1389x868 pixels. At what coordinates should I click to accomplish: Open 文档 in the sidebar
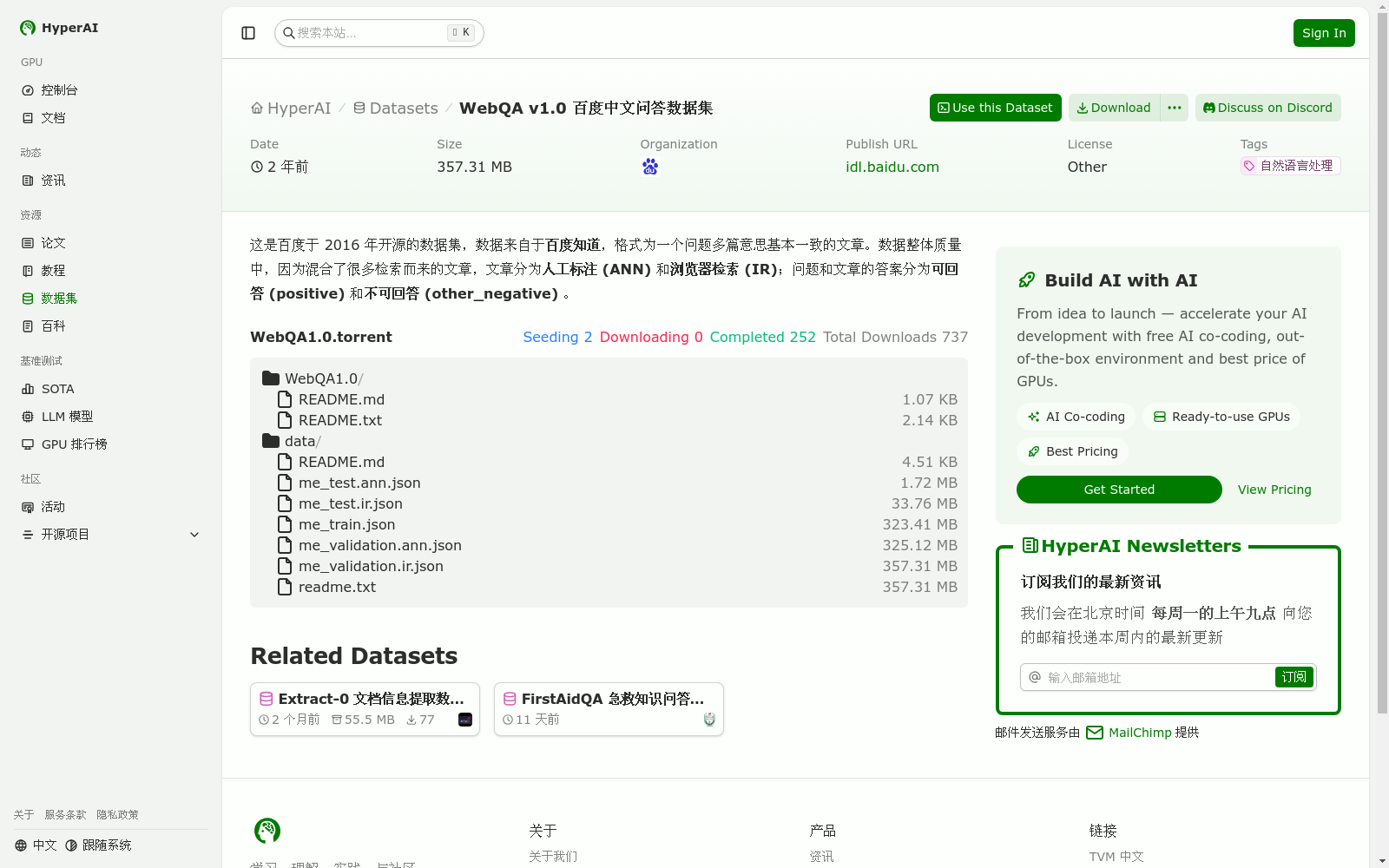(111, 118)
